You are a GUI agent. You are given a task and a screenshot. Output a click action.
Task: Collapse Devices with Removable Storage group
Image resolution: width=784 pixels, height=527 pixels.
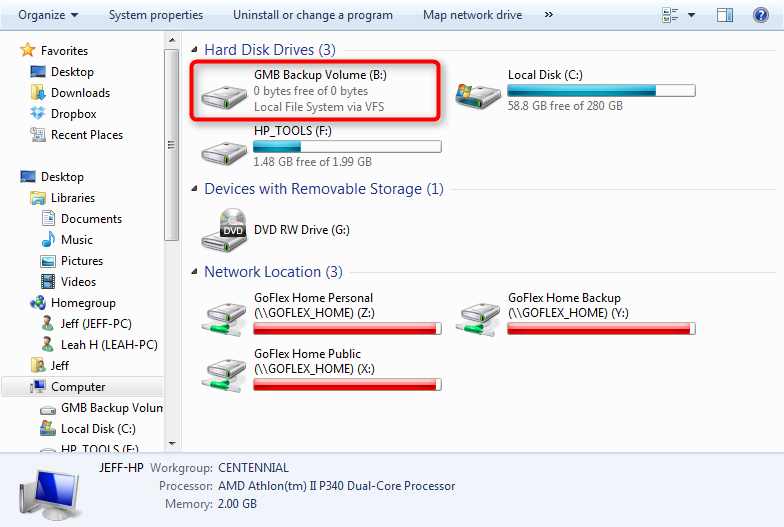click(x=194, y=188)
